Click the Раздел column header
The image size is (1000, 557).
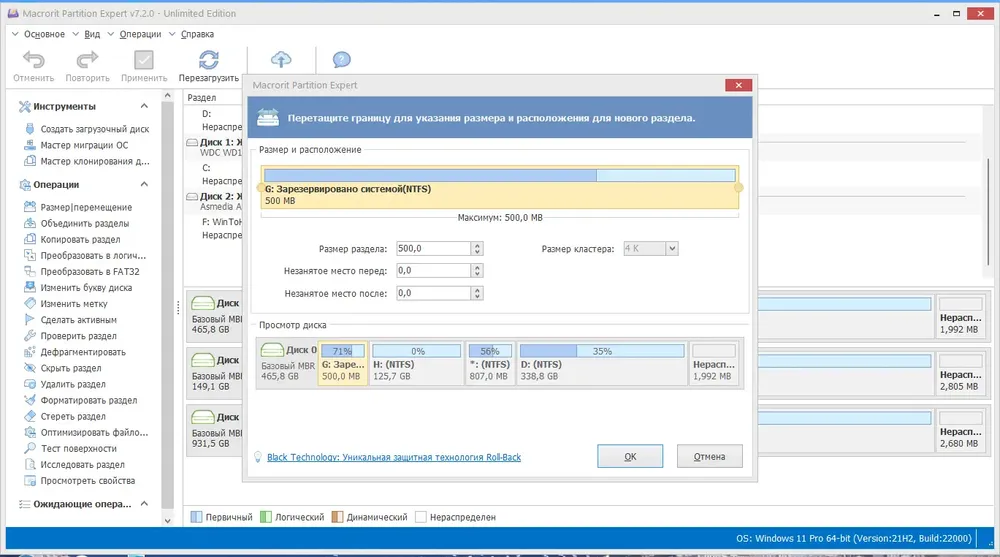202,98
